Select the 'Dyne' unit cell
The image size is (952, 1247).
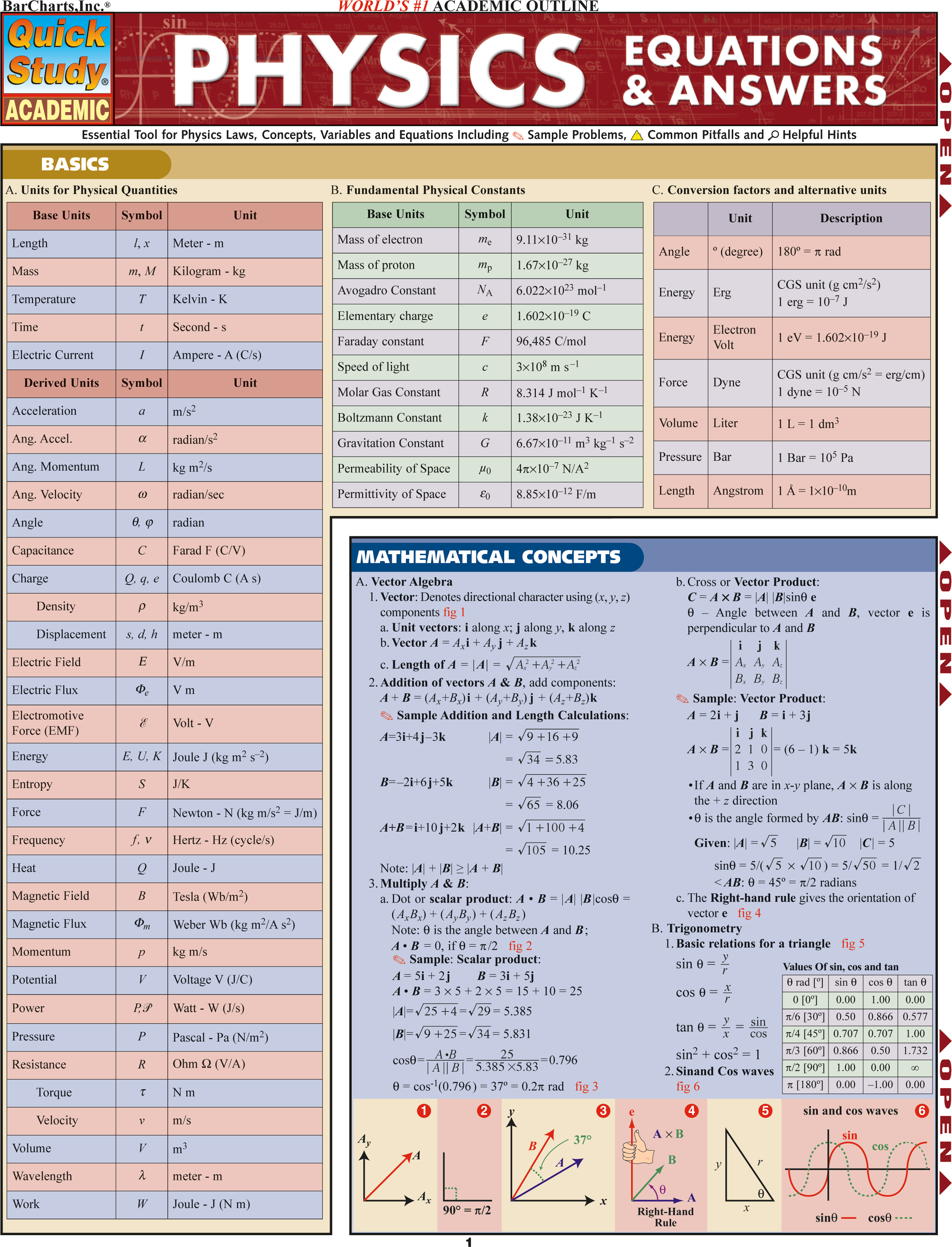click(x=739, y=382)
